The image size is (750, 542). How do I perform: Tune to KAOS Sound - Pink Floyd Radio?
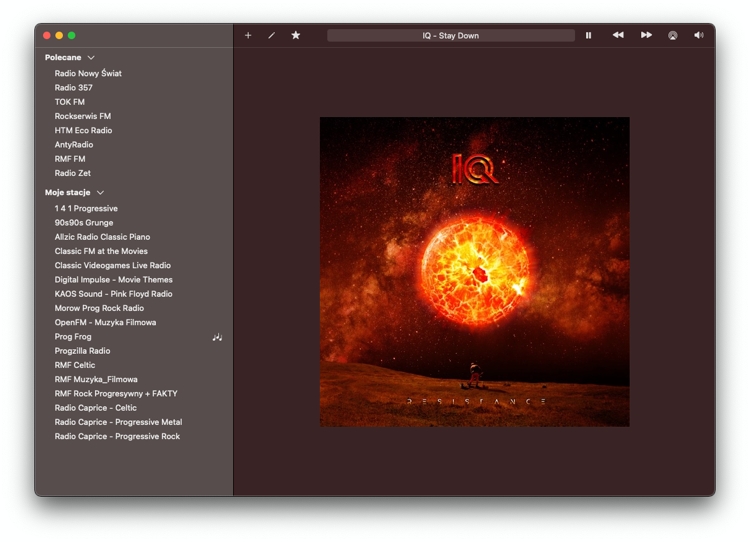point(113,294)
